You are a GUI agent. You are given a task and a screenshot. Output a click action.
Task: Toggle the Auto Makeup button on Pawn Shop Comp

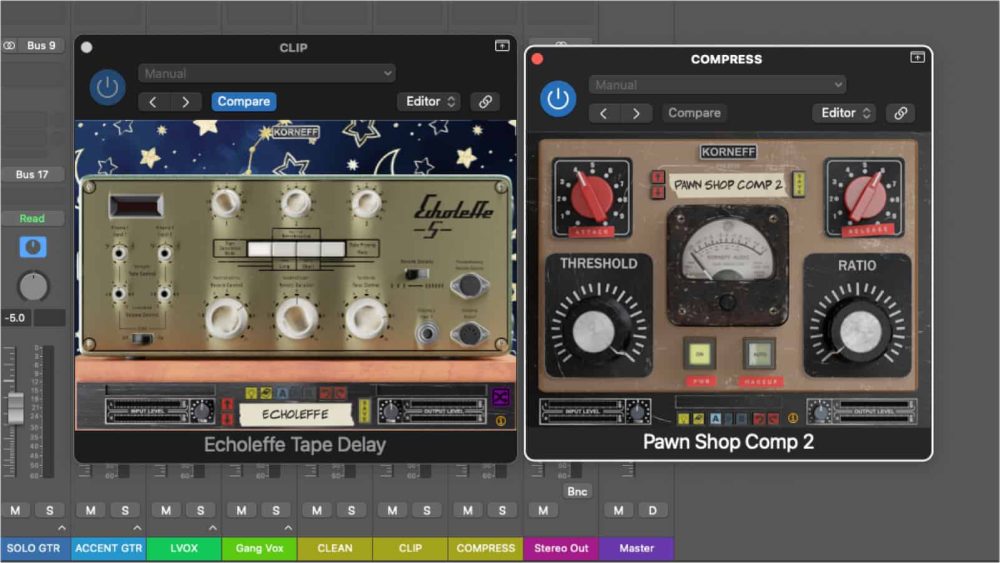[759, 354]
